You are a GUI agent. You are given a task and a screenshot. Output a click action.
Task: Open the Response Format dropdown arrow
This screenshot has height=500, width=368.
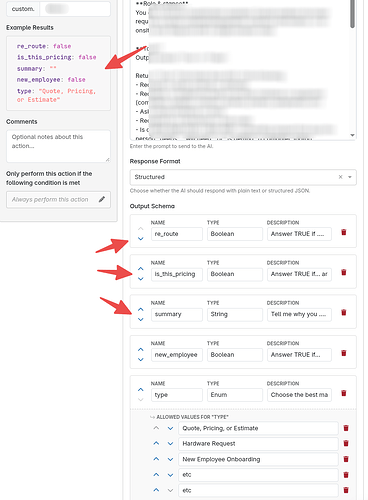350,177
